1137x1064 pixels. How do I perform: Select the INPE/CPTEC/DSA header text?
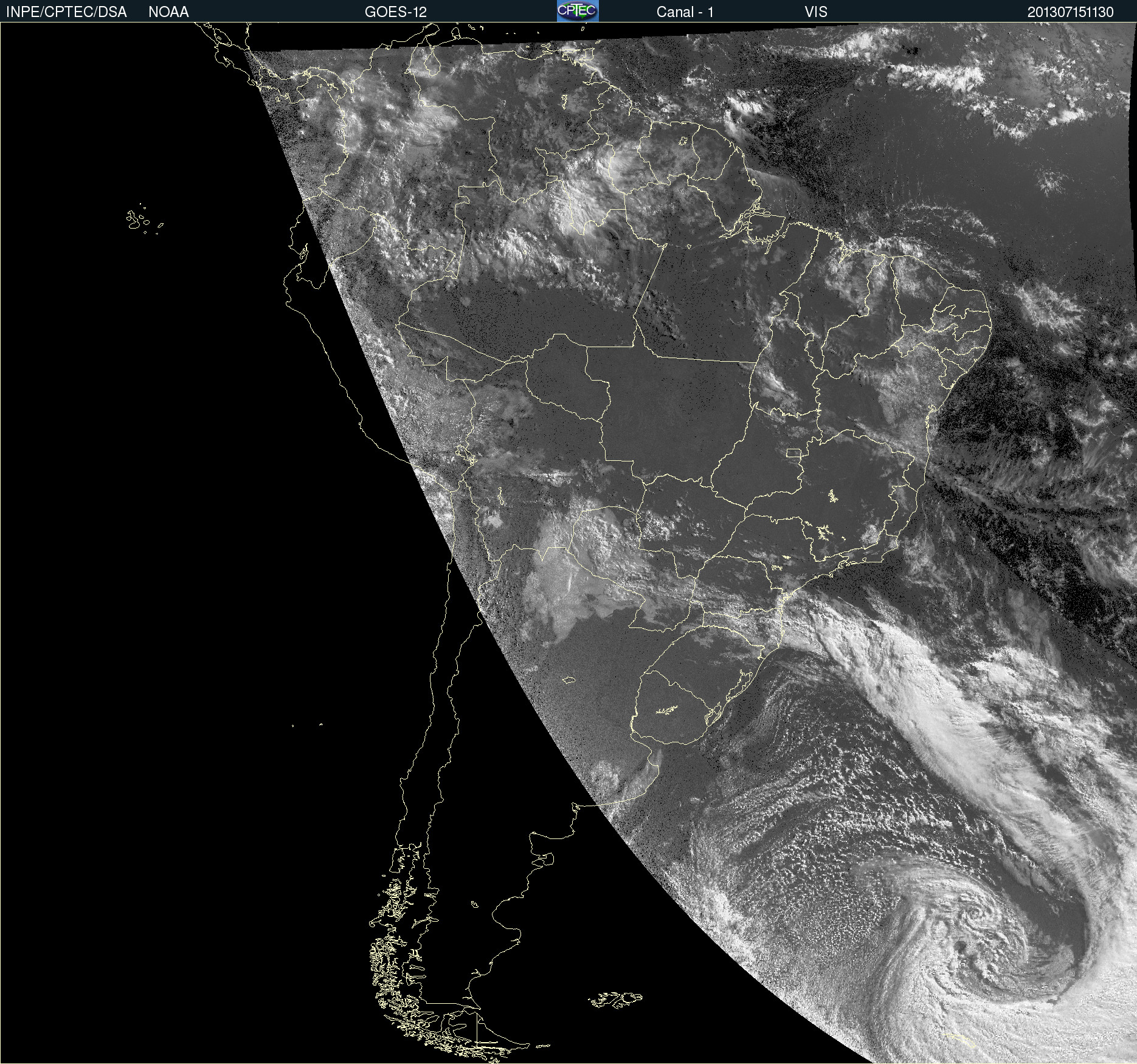tap(66, 12)
